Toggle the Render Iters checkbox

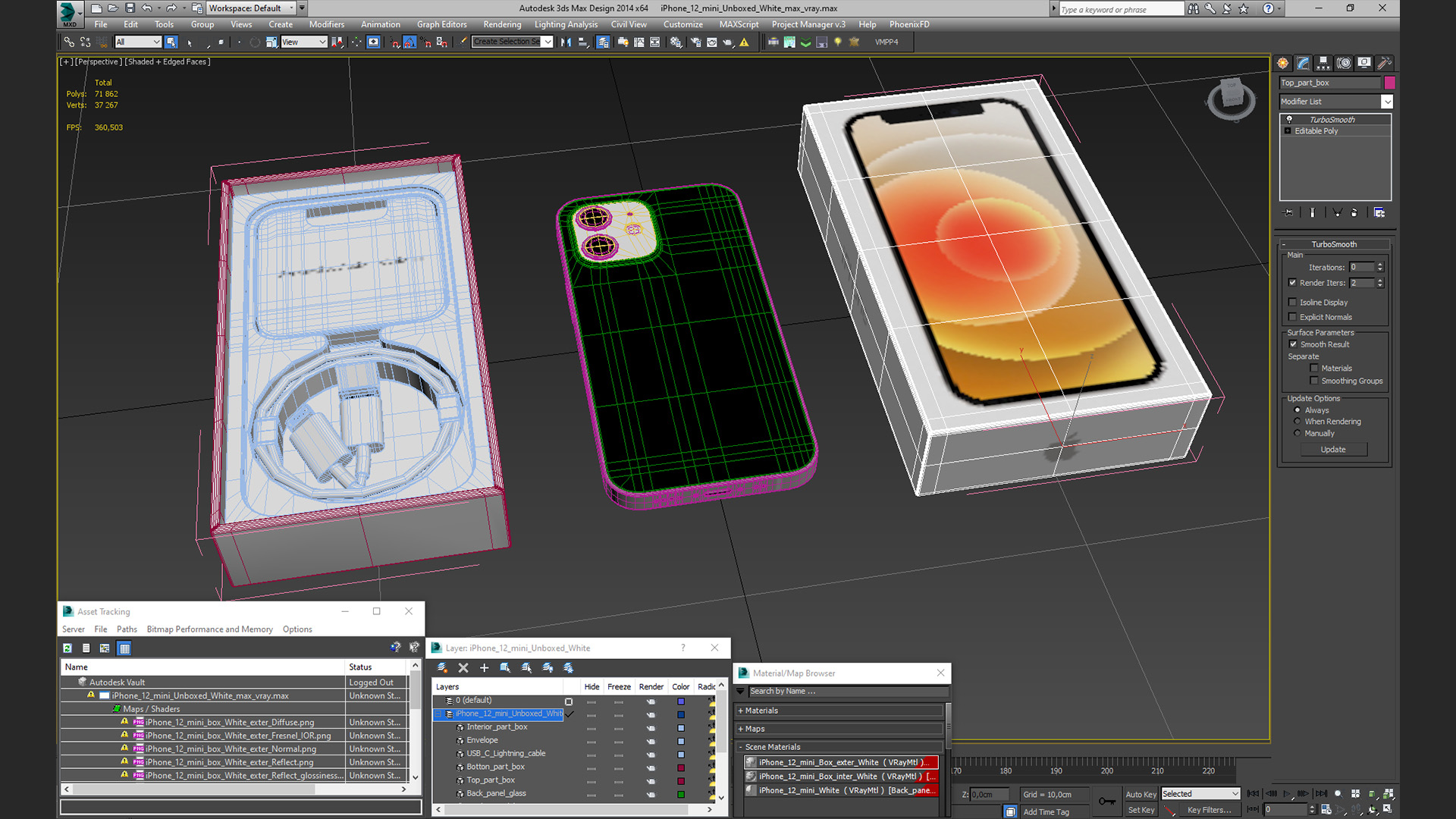point(1292,283)
